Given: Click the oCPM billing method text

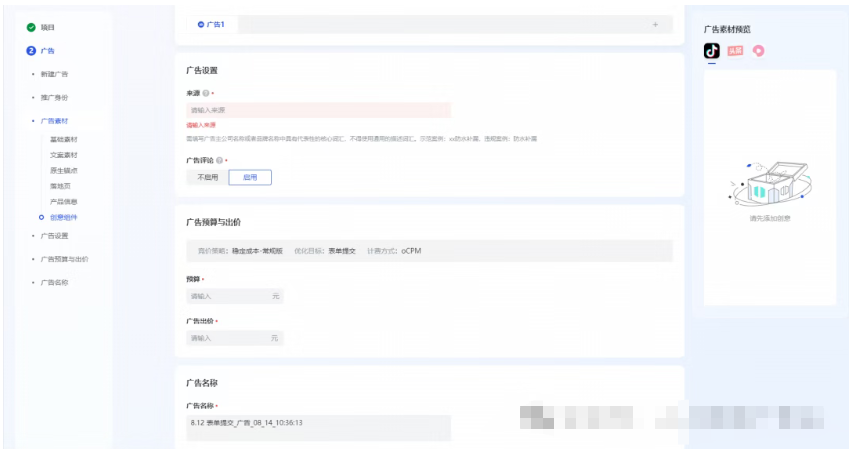Looking at the screenshot, I should (411, 251).
